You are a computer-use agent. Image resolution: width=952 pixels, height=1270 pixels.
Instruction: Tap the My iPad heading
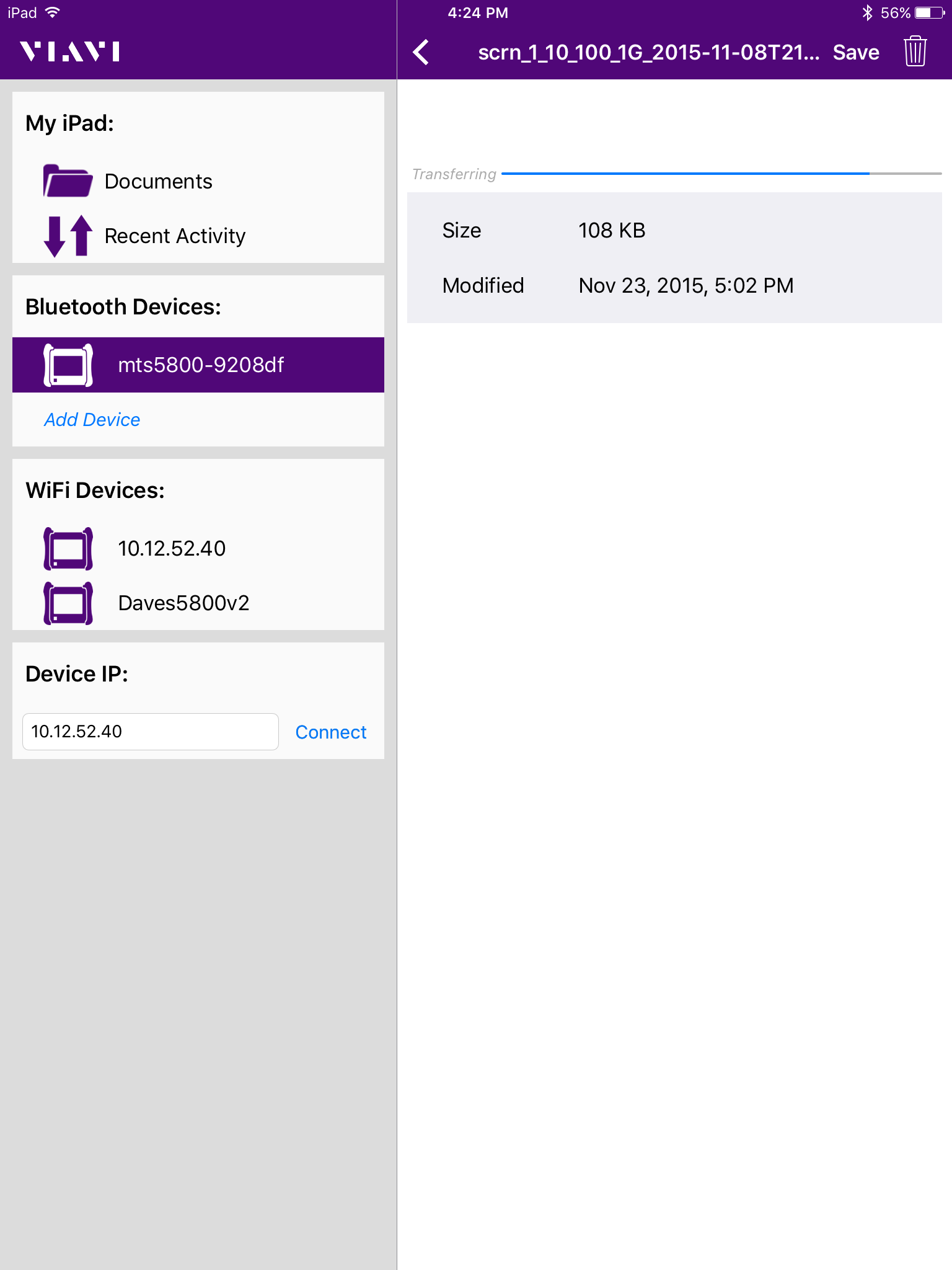click(x=69, y=123)
